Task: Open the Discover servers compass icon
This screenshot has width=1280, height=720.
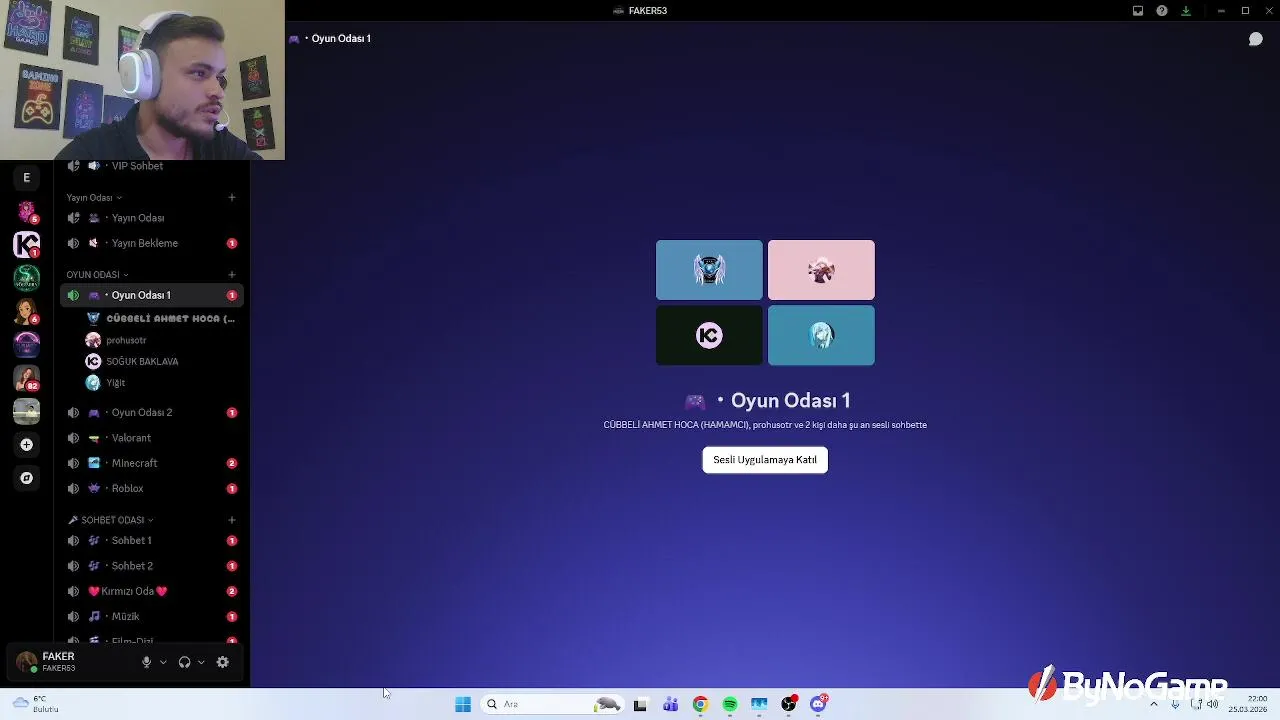Action: tap(27, 478)
